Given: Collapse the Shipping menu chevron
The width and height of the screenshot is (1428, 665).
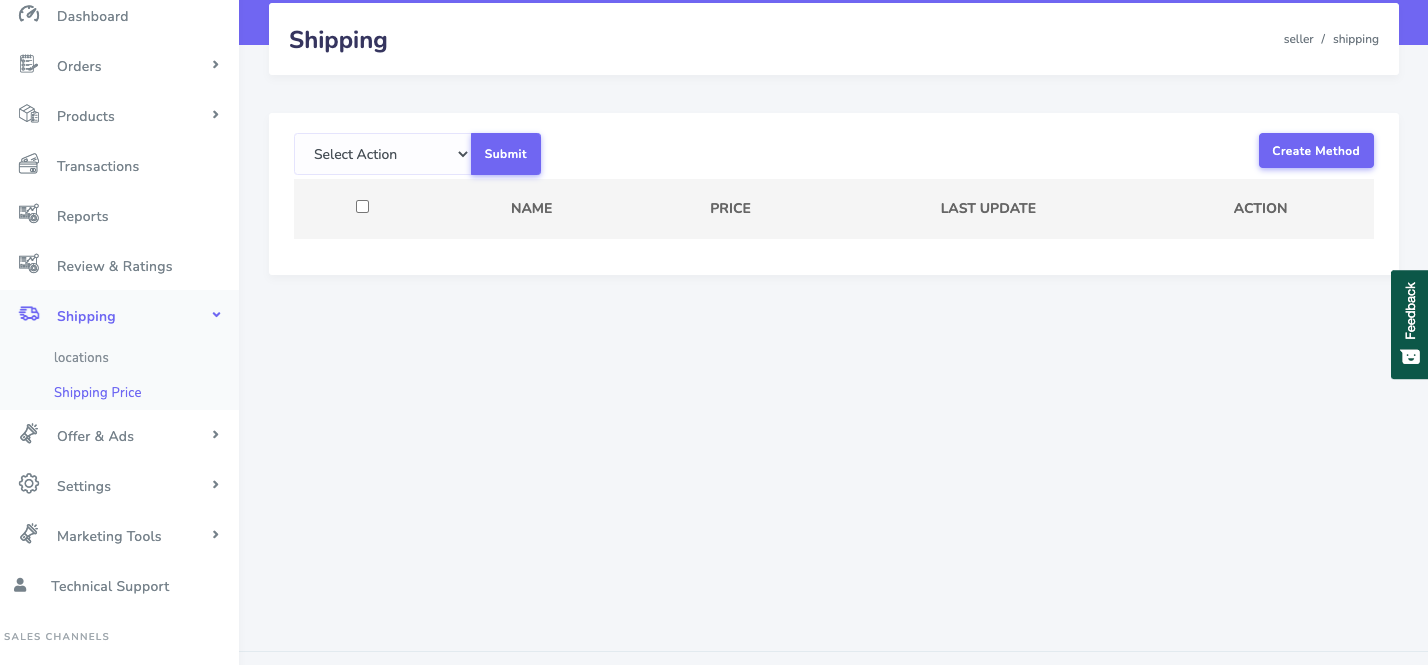Looking at the screenshot, I should [x=216, y=315].
